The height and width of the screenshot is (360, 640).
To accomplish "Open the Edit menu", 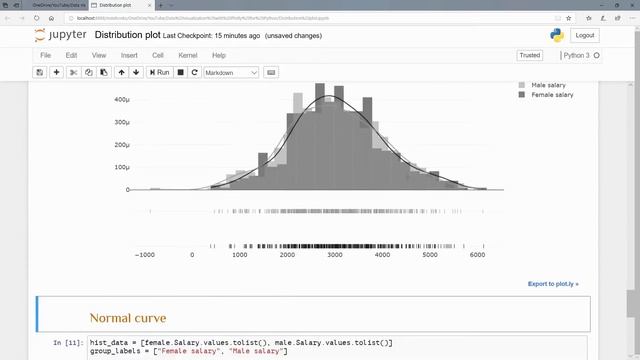I will pyautogui.click(x=71, y=55).
